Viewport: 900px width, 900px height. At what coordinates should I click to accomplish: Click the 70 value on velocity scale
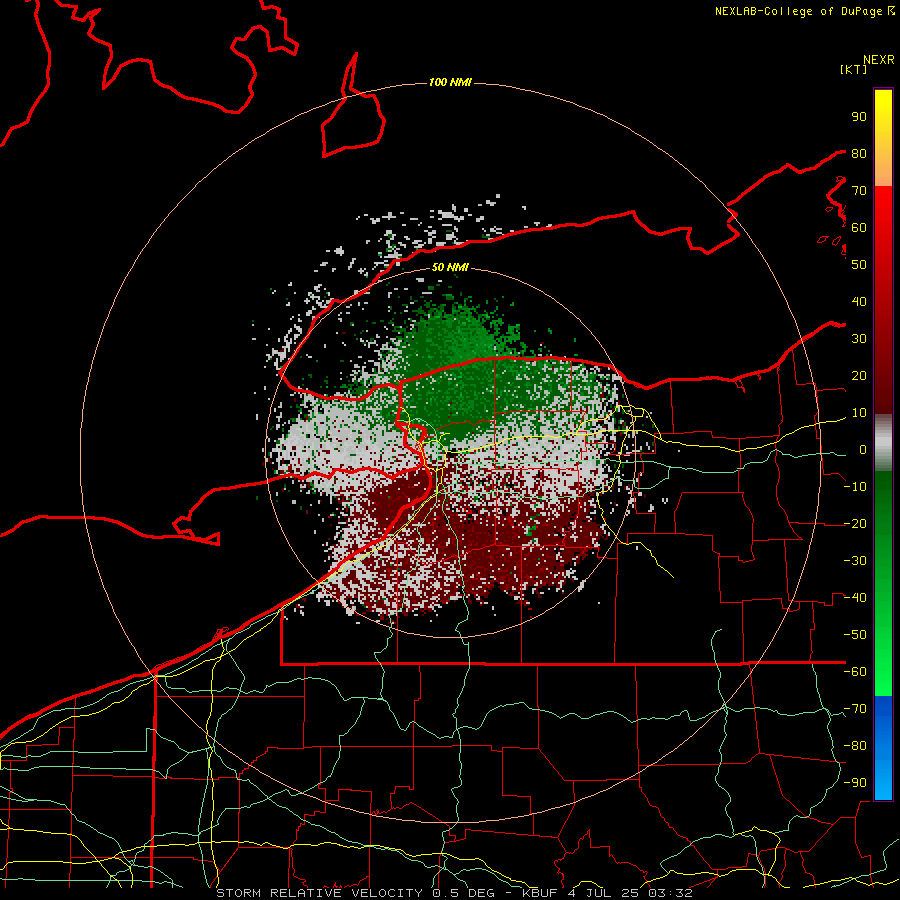859,191
